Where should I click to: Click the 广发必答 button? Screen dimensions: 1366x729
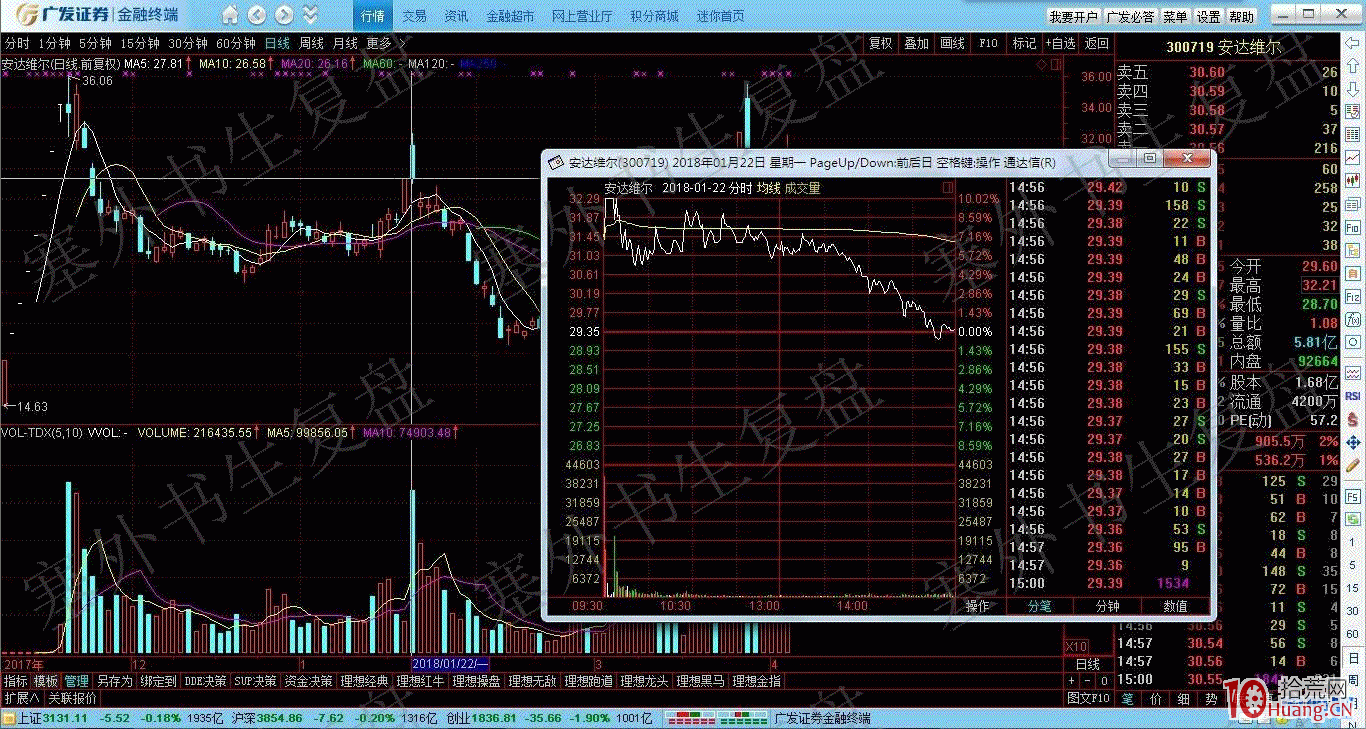1131,17
